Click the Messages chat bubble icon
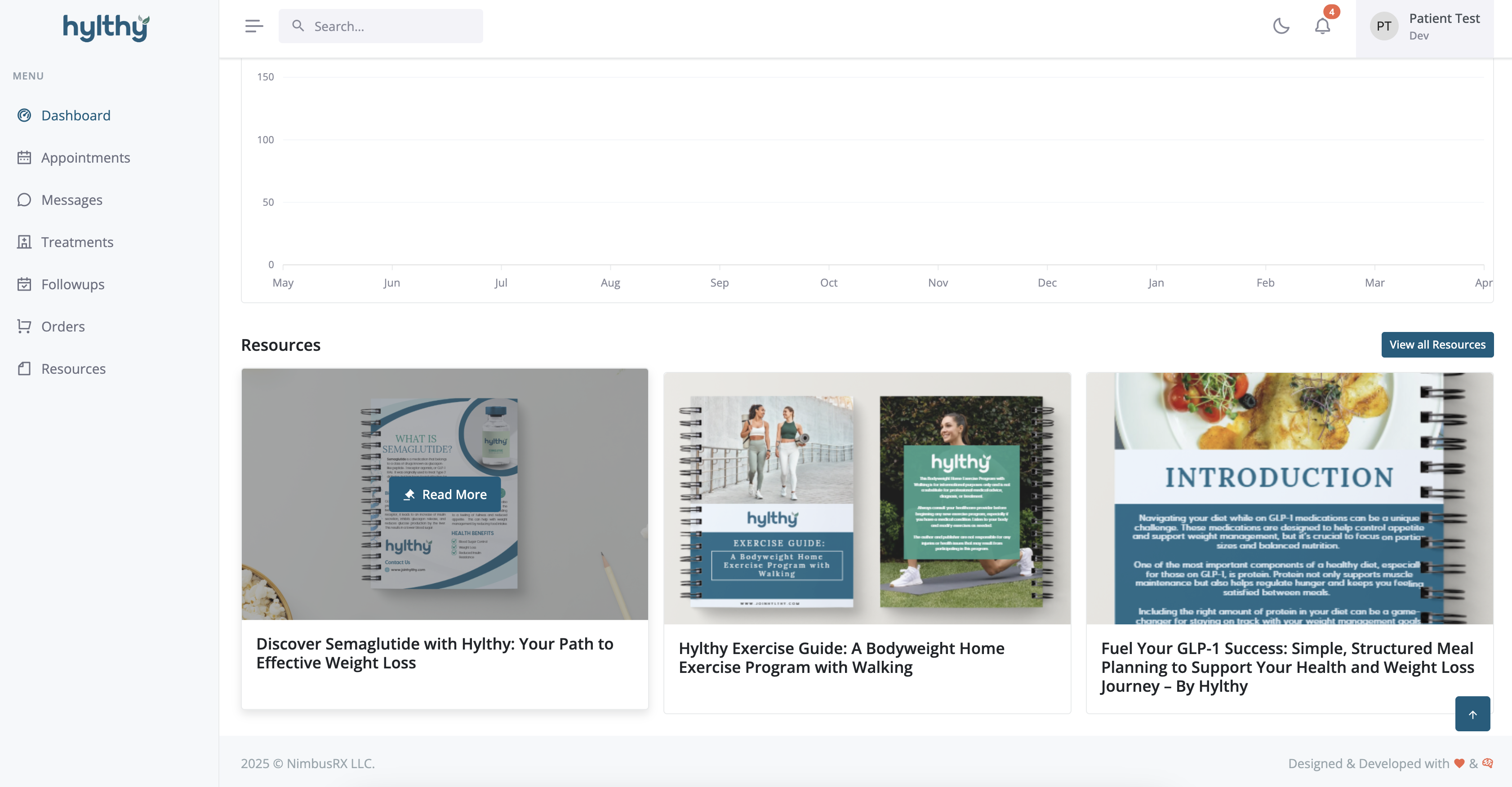Image resolution: width=1512 pixels, height=787 pixels. (x=24, y=200)
